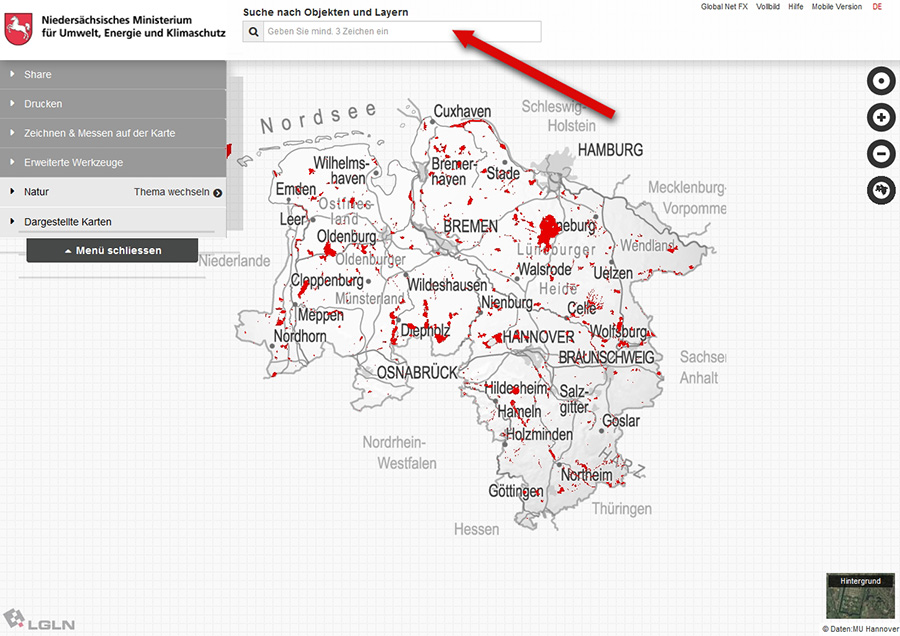Screen dimensions: 900x636
Task: Zoom out with the minus icon
Action: 881,154
